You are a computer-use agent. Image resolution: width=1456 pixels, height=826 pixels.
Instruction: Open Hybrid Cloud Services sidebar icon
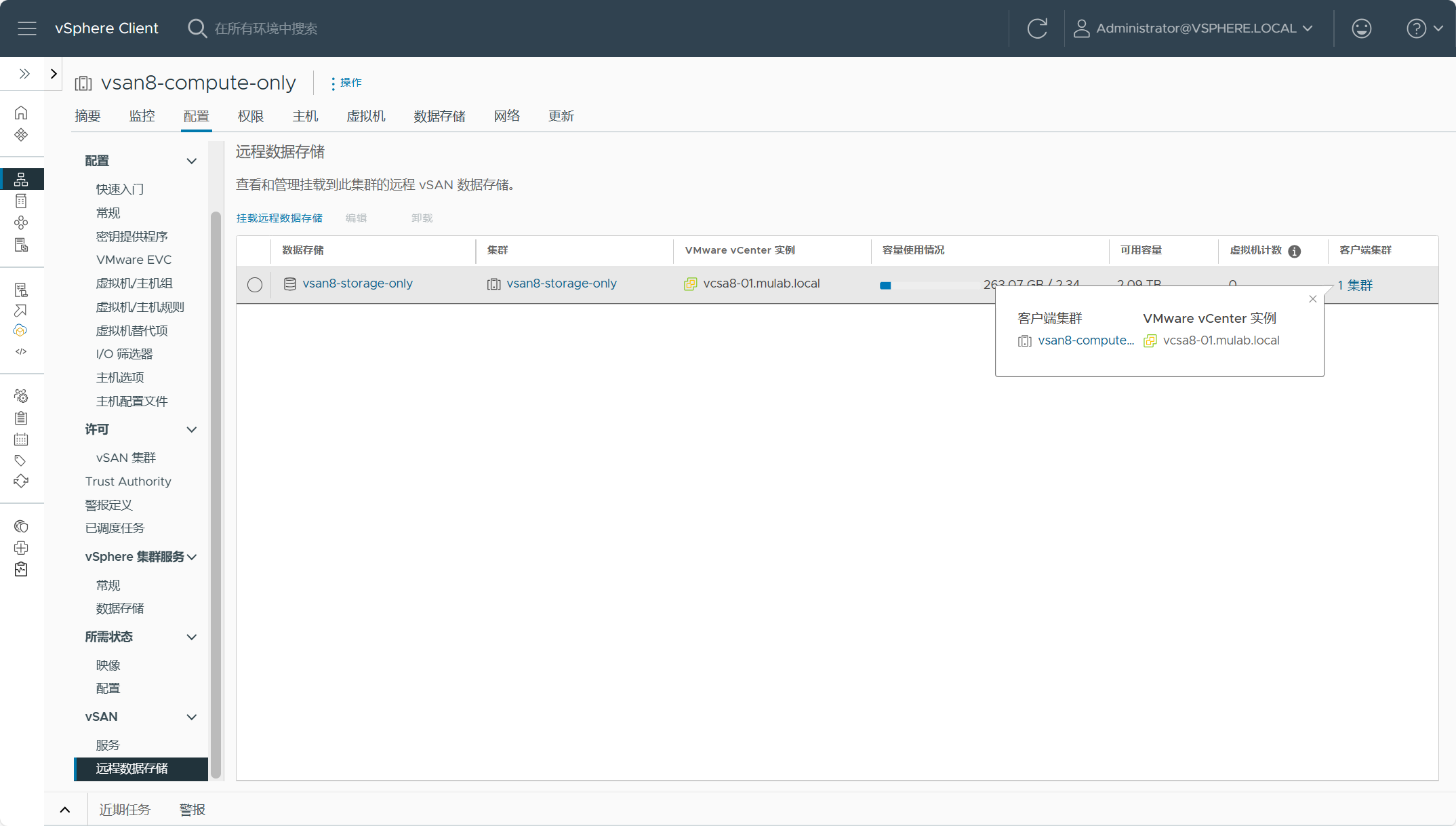coord(21,331)
